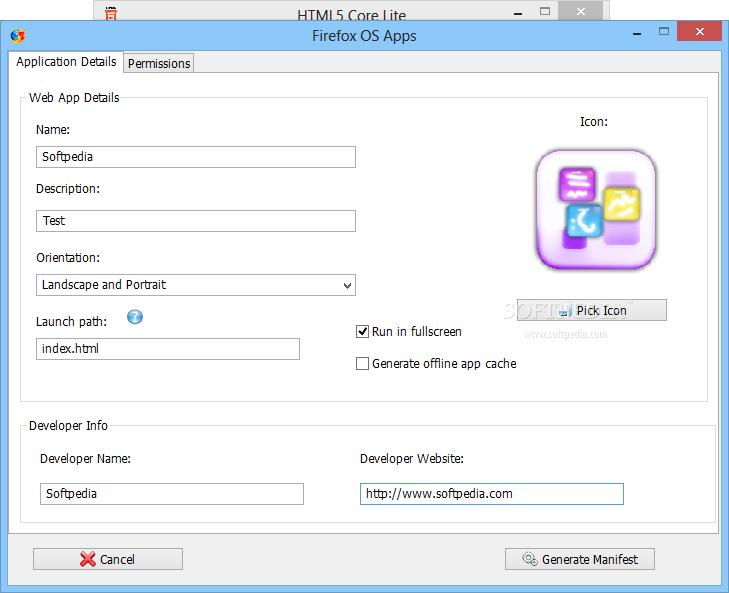Click the Icon label text
The width and height of the screenshot is (729, 593).
594,122
